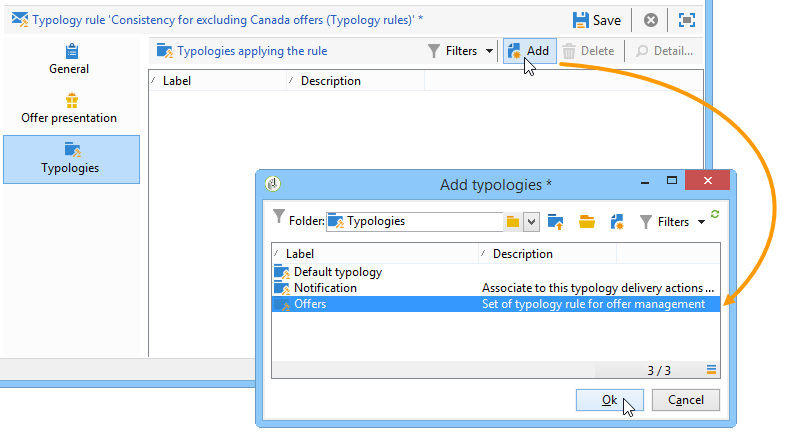Image resolution: width=812 pixels, height=436 pixels.
Task: Select the Notification typology row
Action: pyautogui.click(x=496, y=288)
